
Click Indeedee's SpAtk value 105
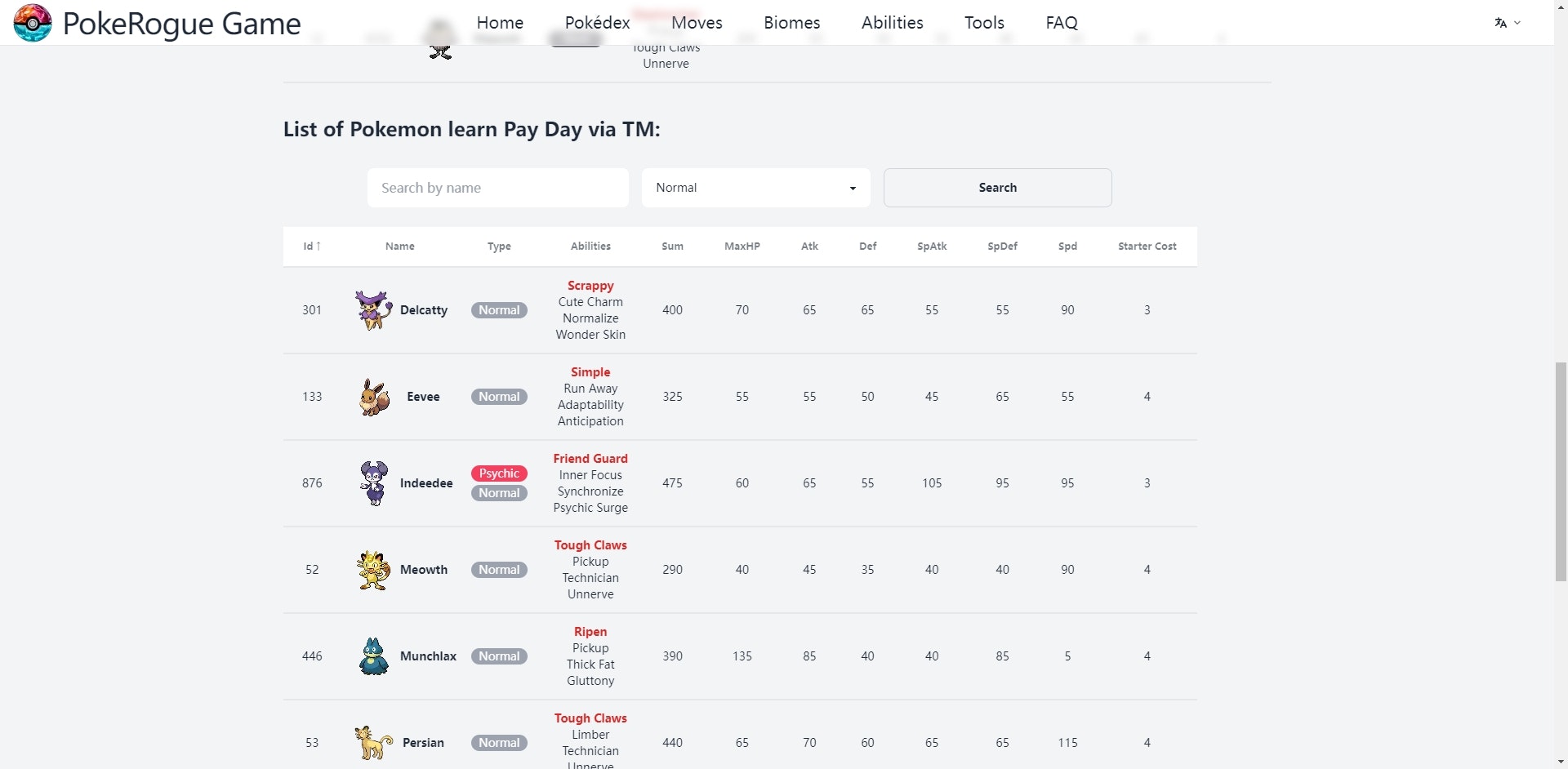click(x=932, y=483)
